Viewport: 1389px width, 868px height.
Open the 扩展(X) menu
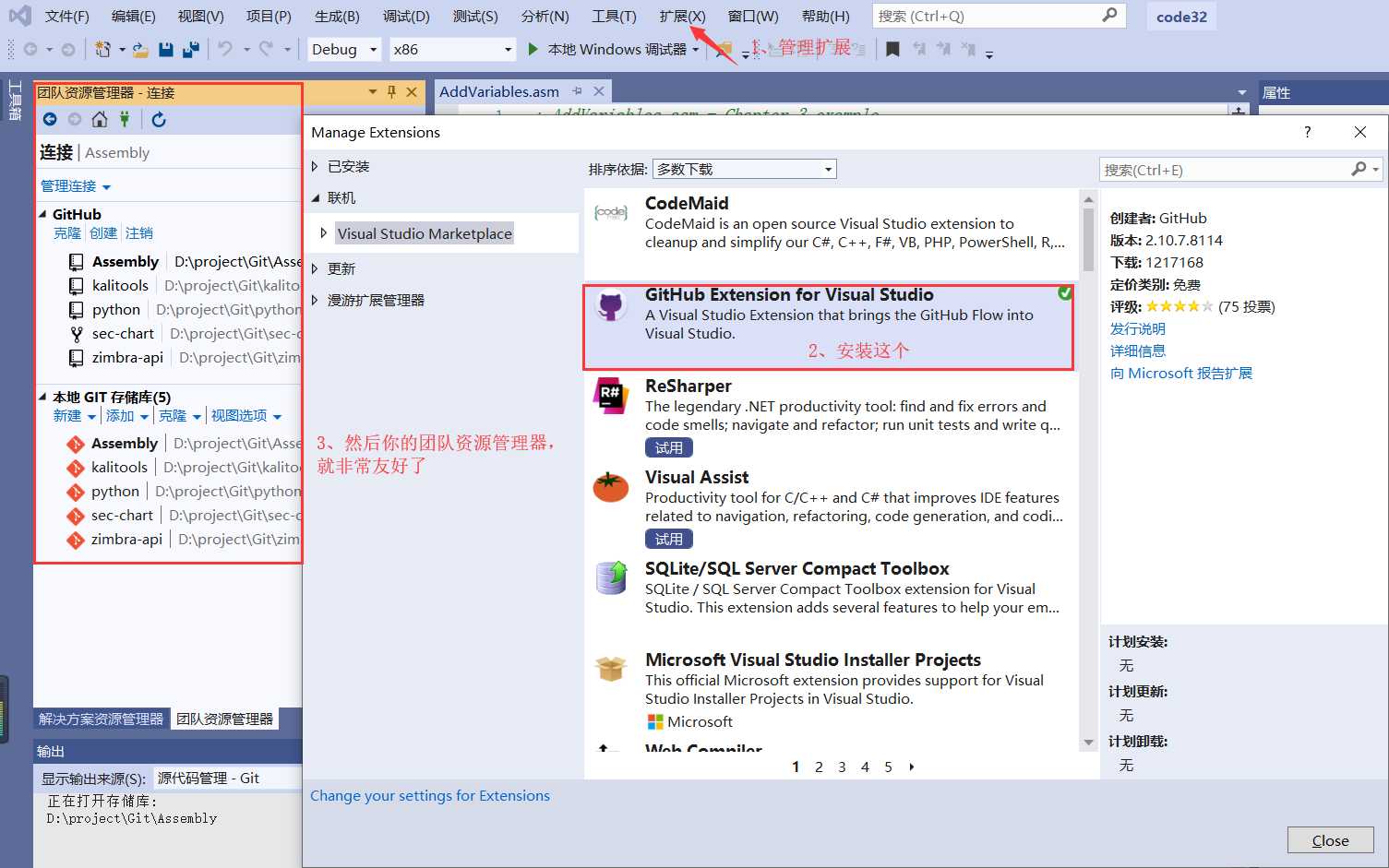[683, 16]
